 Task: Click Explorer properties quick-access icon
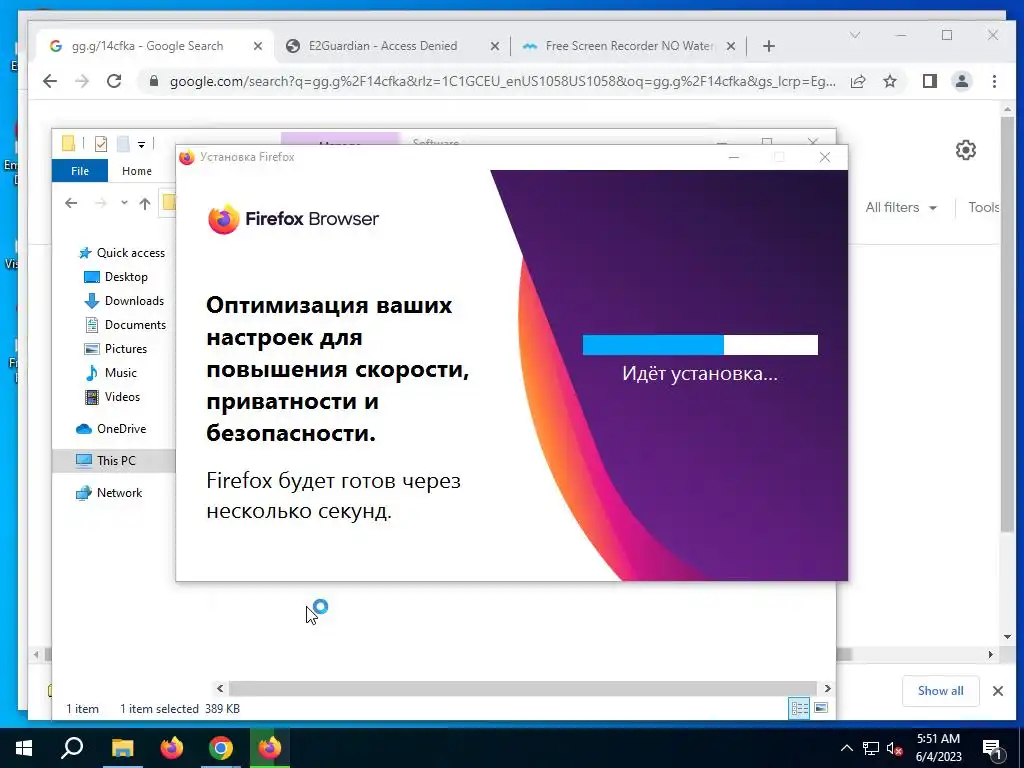pyautogui.click(x=101, y=144)
